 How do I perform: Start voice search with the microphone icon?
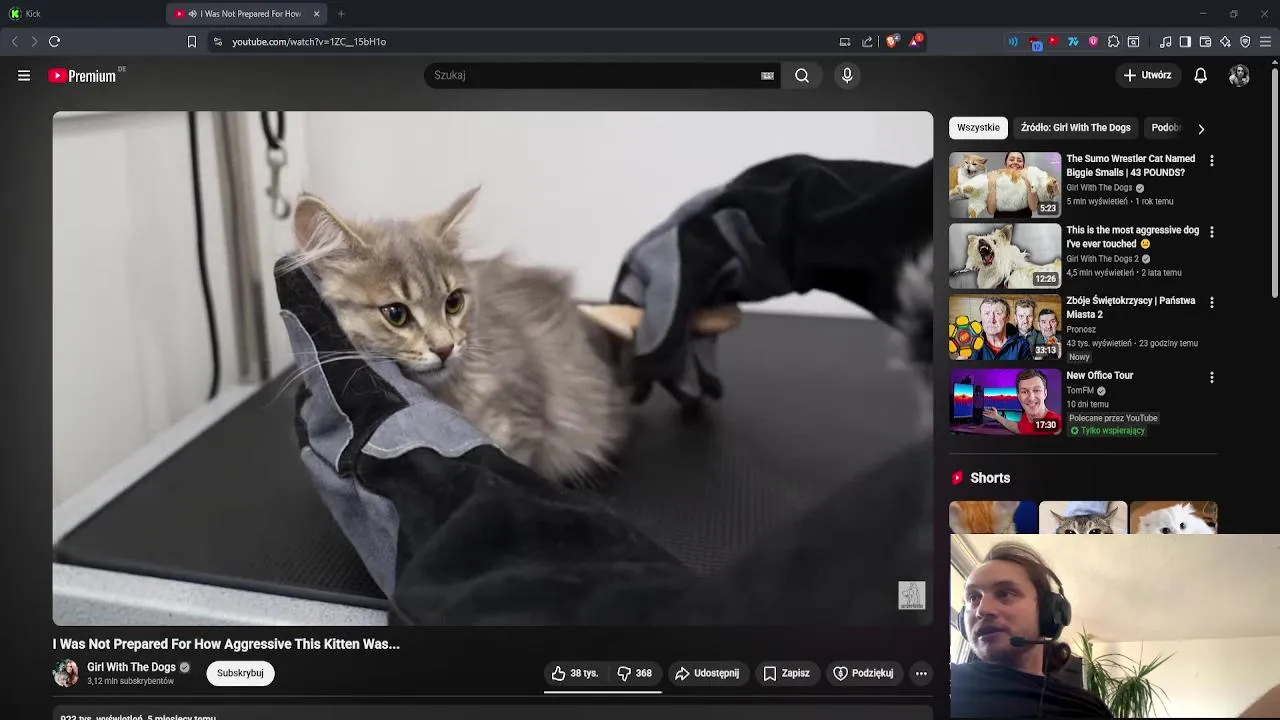click(x=847, y=75)
